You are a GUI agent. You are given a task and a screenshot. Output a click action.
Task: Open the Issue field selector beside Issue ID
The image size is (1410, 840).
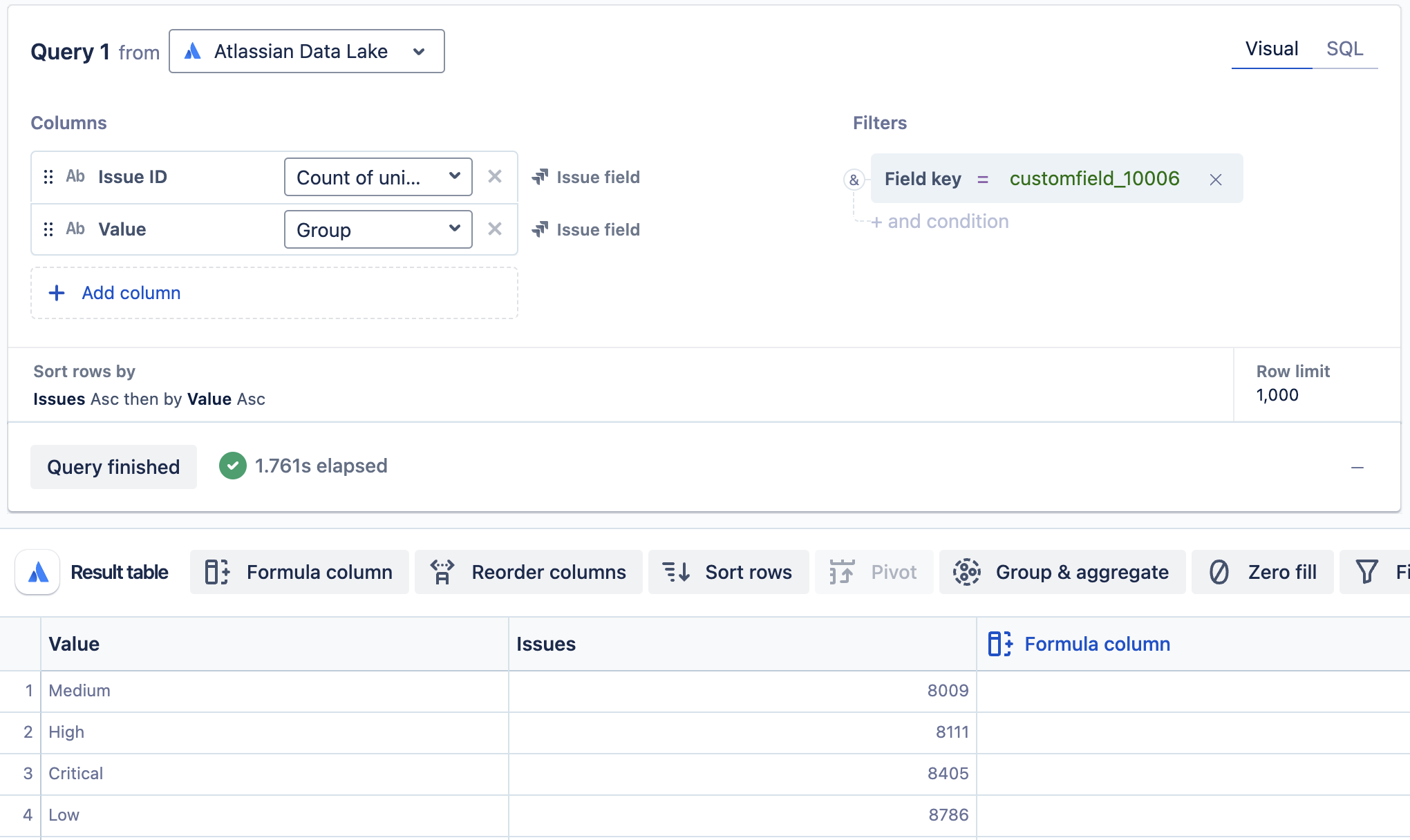click(585, 177)
